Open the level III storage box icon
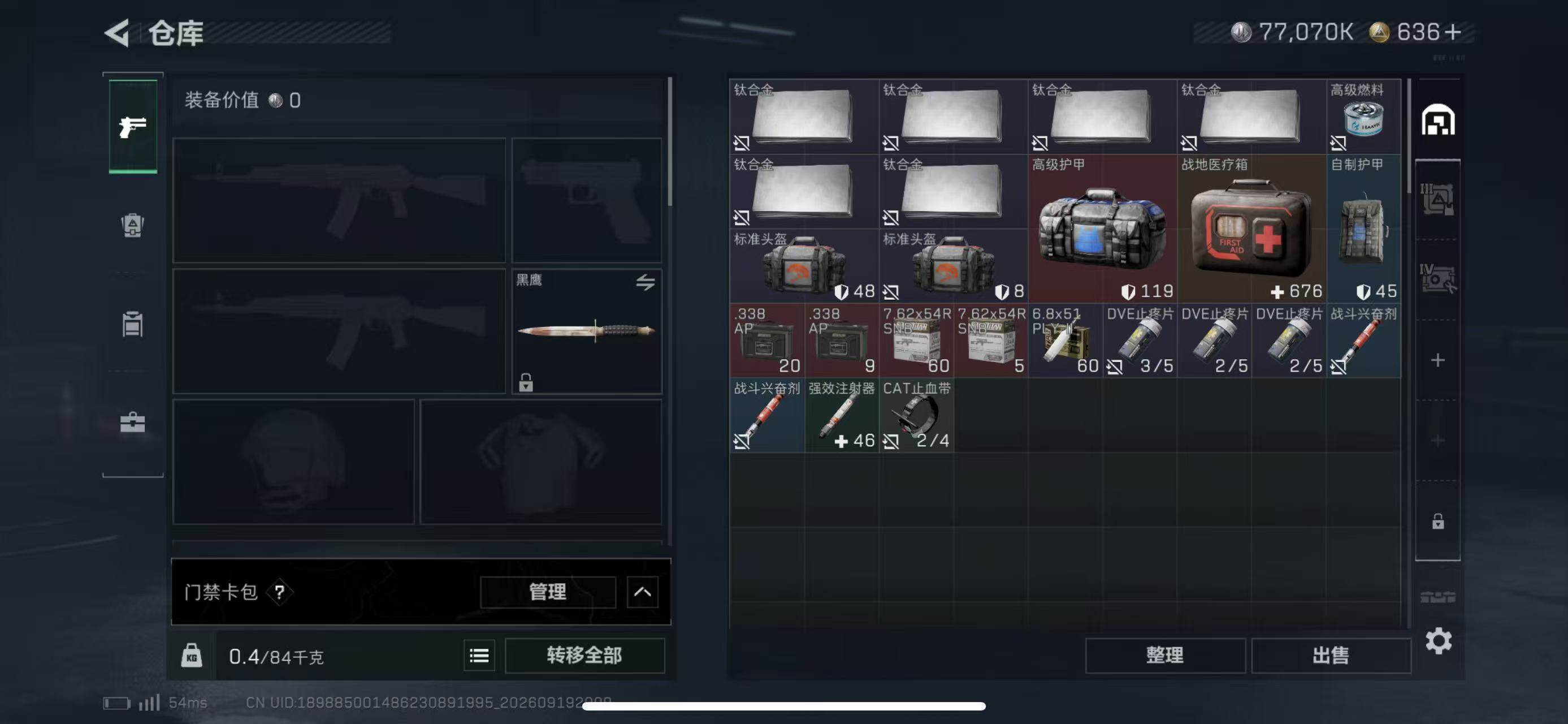Image resolution: width=1568 pixels, height=724 pixels. pyautogui.click(x=1438, y=199)
